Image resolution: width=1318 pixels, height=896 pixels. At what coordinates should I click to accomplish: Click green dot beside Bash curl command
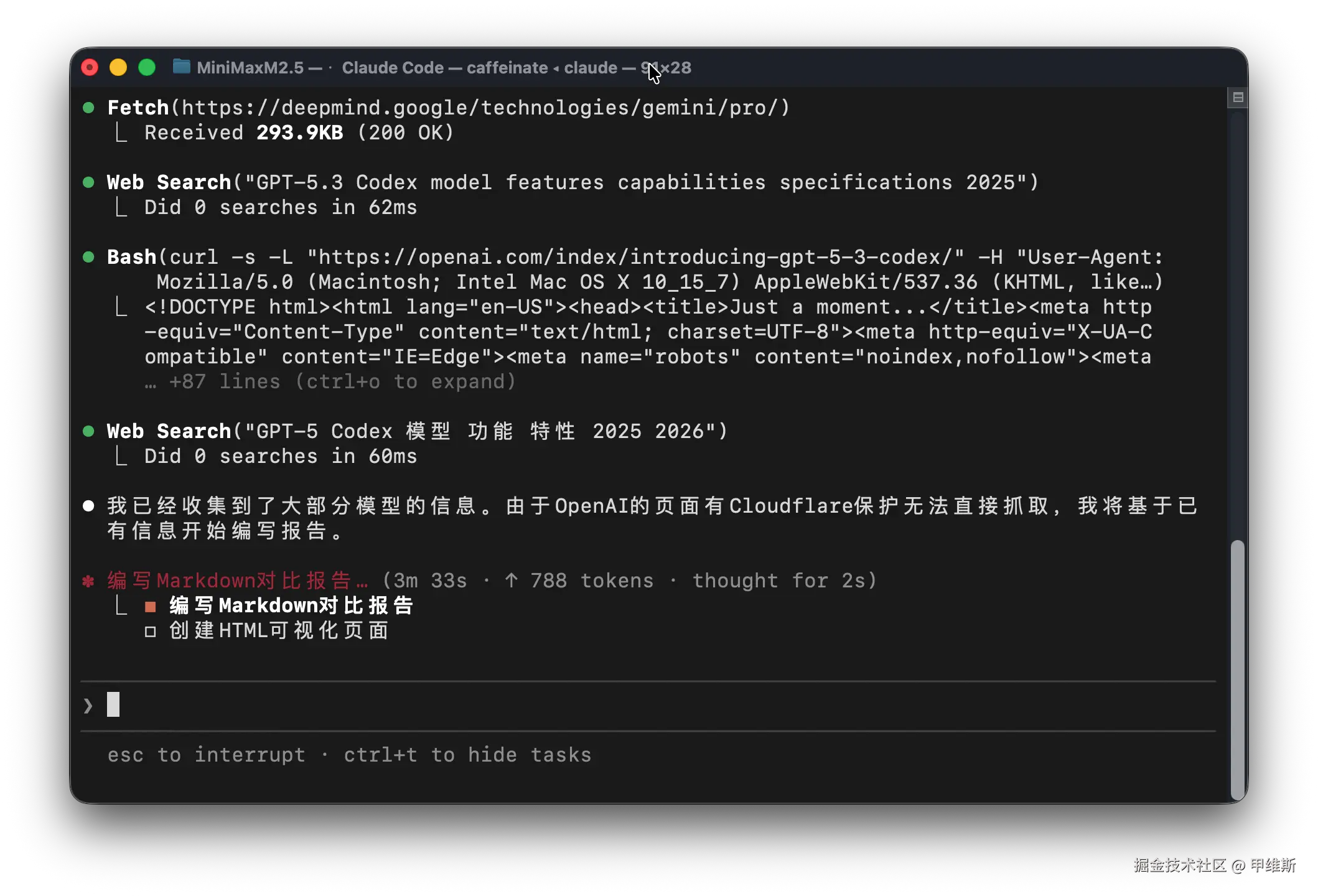[89, 257]
